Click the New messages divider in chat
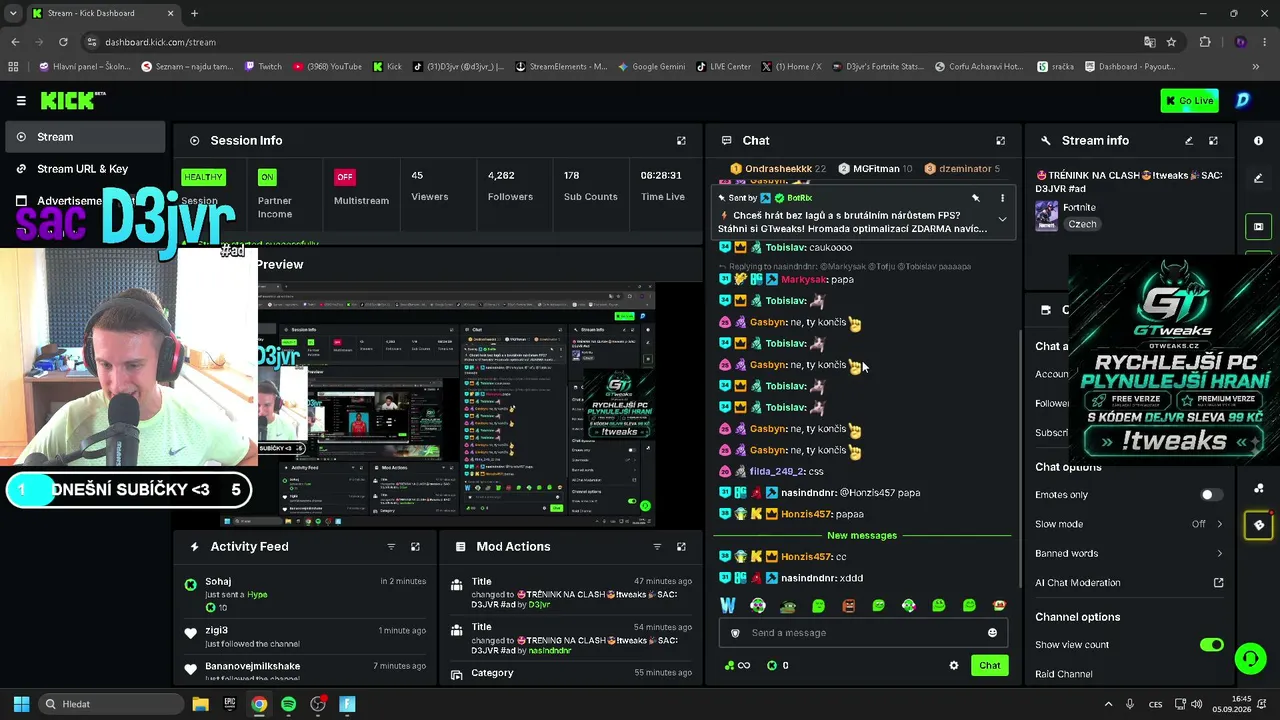The image size is (1280, 720). [x=862, y=536]
